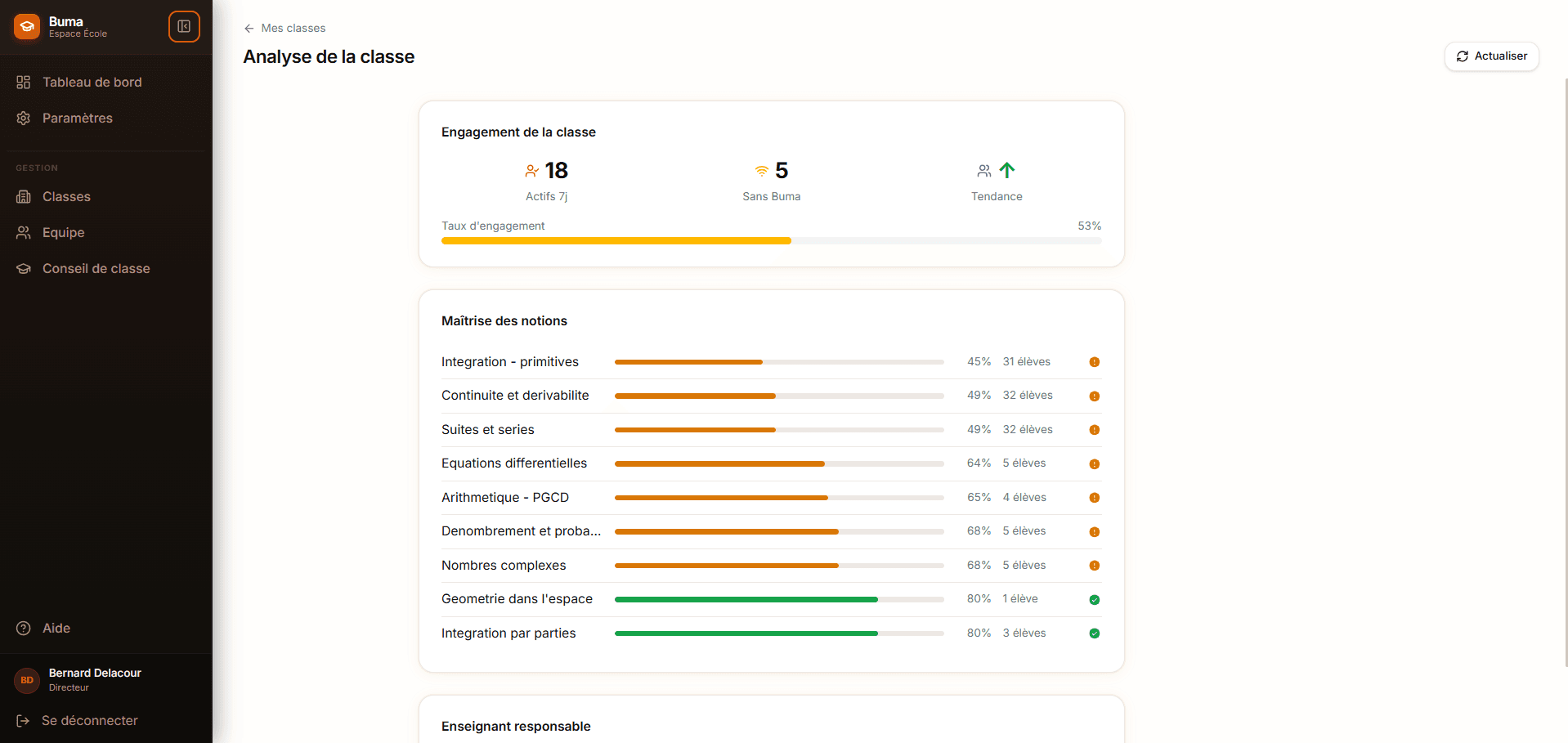
Task: Select the Denombrement et proba... label
Action: (x=521, y=531)
